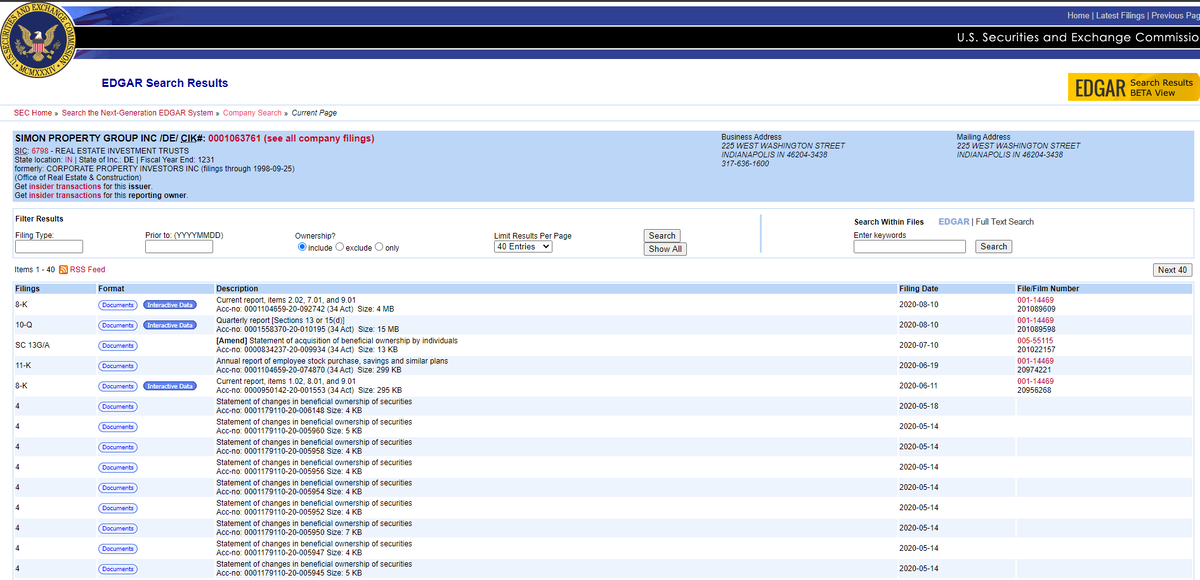Open the EDGAR link beside Full Text Search
The image size is (1200, 580).
(954, 221)
